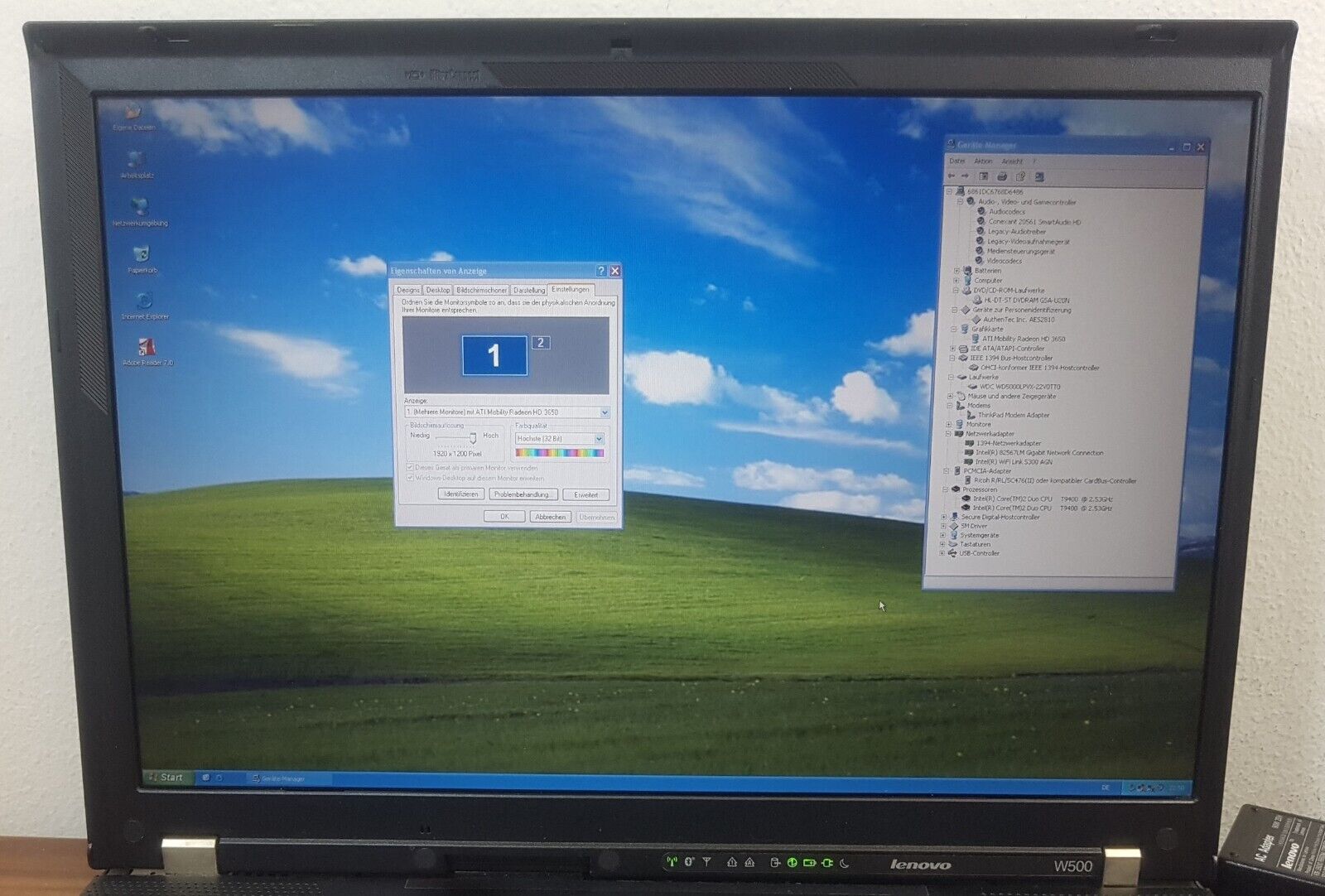Viewport: 1325px width, 896px height.
Task: Click the Erweitert button
Action: (x=586, y=495)
